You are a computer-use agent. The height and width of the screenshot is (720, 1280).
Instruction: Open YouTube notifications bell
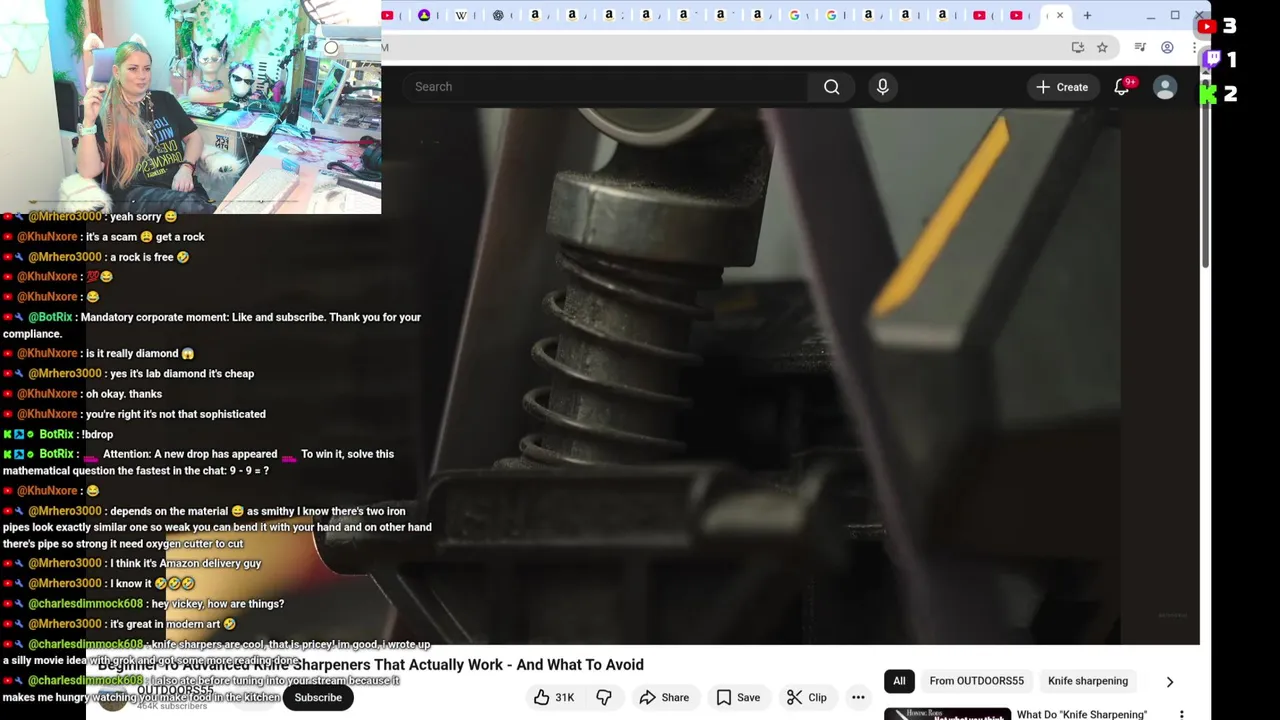point(1122,87)
